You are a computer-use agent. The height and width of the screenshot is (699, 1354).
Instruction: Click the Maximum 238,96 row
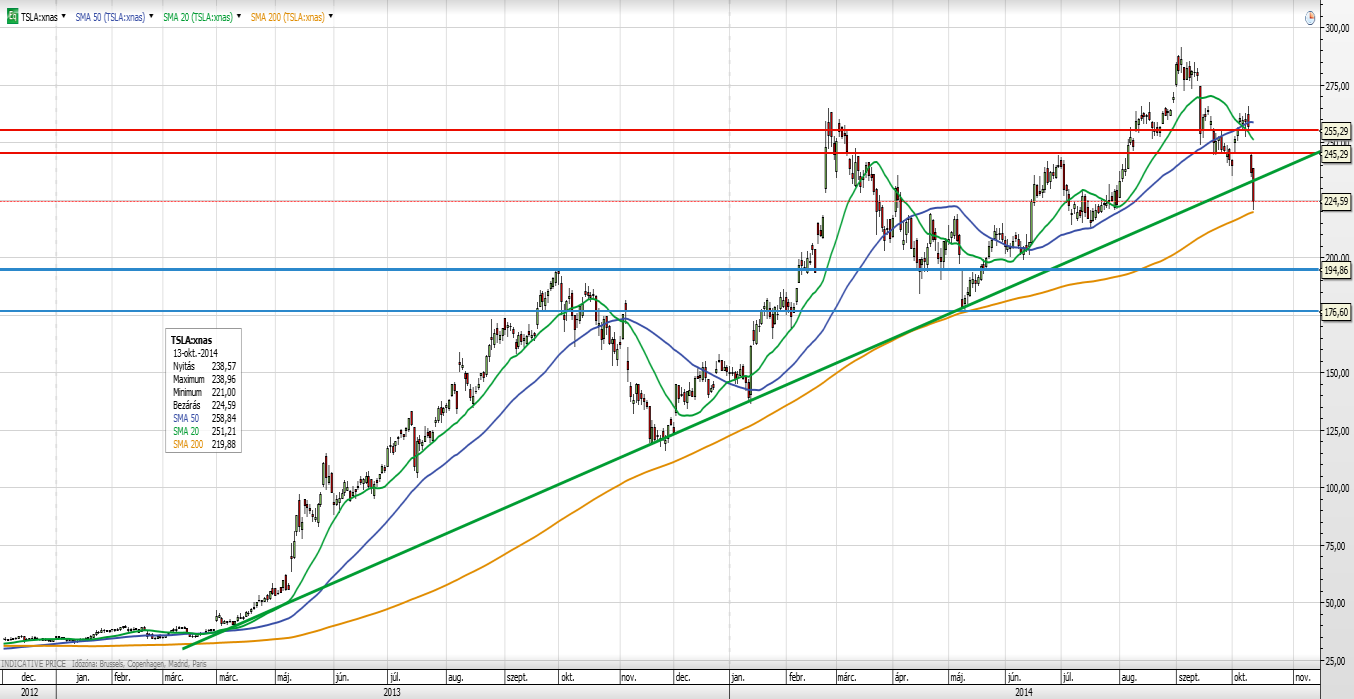203,379
